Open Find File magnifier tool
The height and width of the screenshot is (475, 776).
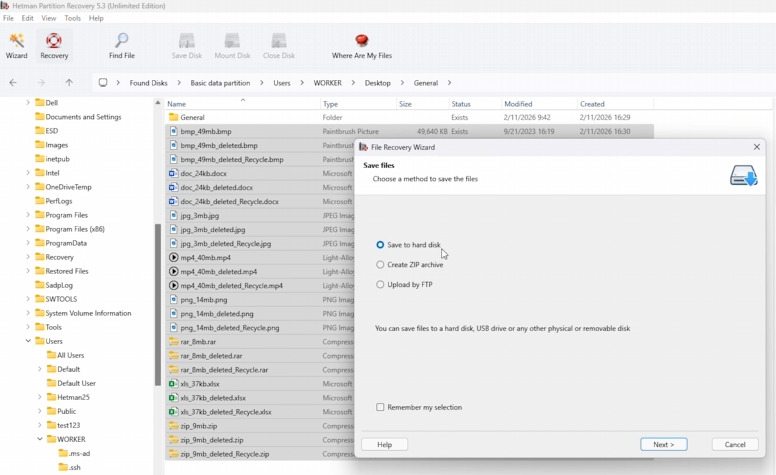pyautogui.click(x=122, y=46)
